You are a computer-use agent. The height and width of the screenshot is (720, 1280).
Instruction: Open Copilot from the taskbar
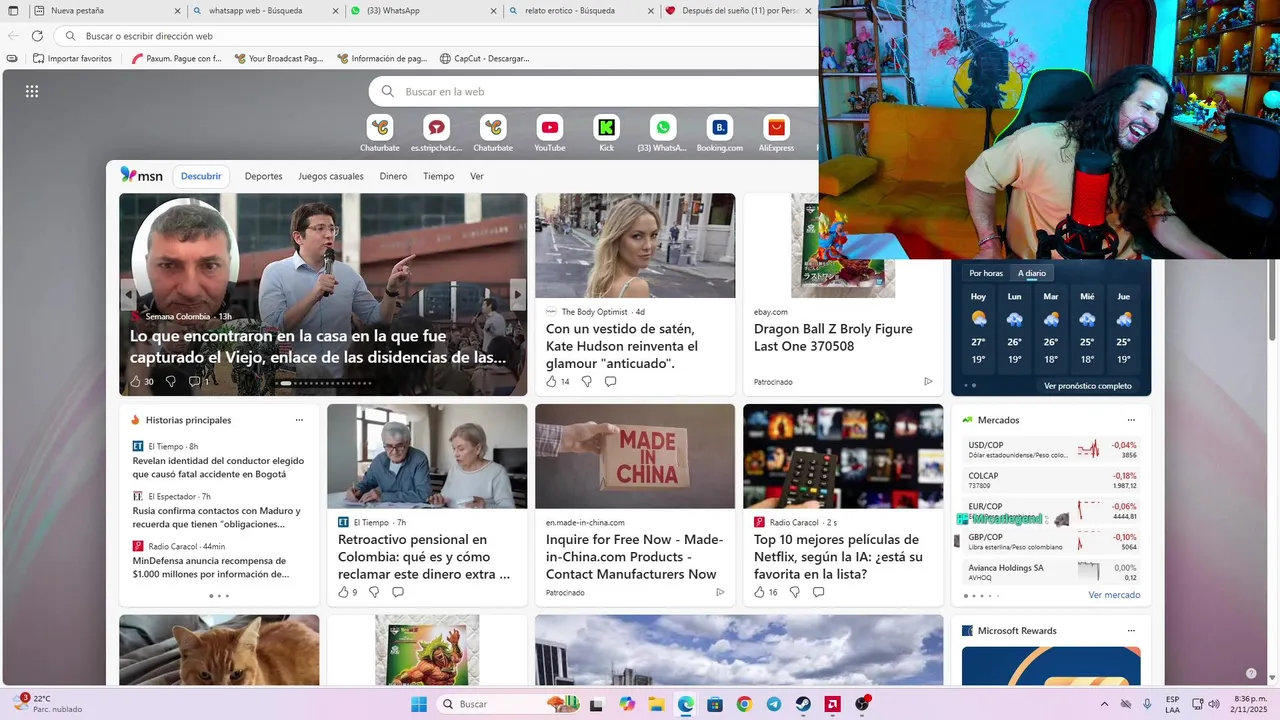coord(627,704)
